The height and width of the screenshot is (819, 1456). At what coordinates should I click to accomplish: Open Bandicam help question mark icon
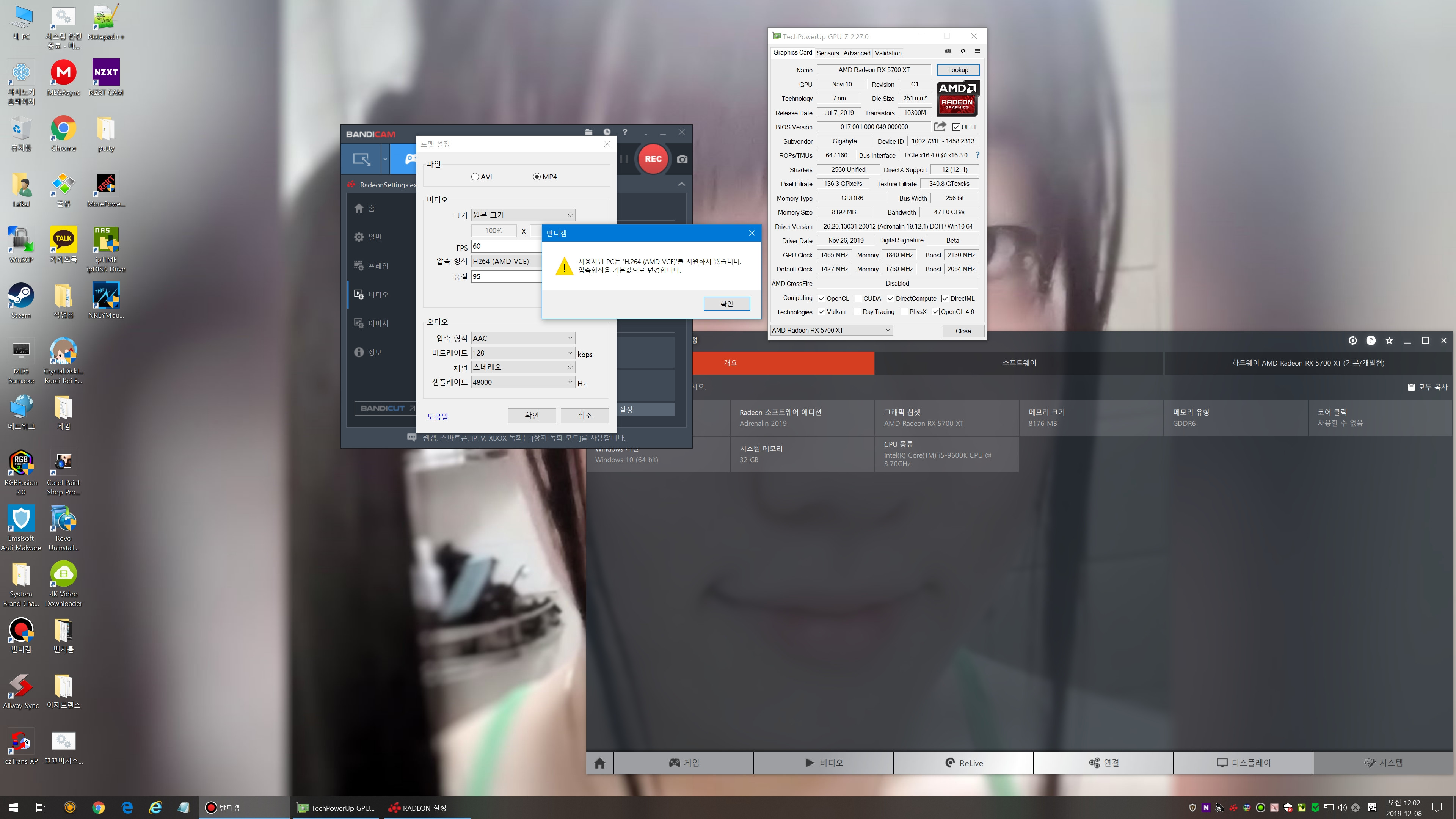[x=624, y=132]
